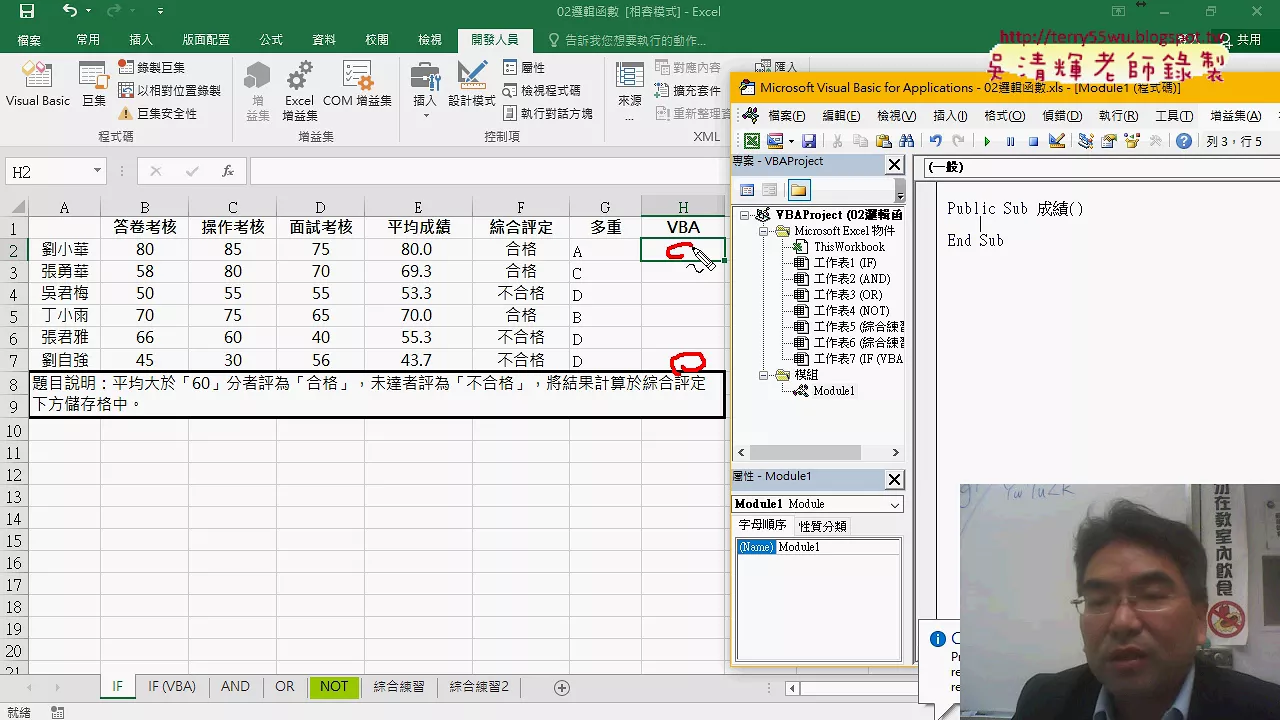Click 擴充套件 expansion packs
The height and width of the screenshot is (720, 1280).
tap(687, 90)
